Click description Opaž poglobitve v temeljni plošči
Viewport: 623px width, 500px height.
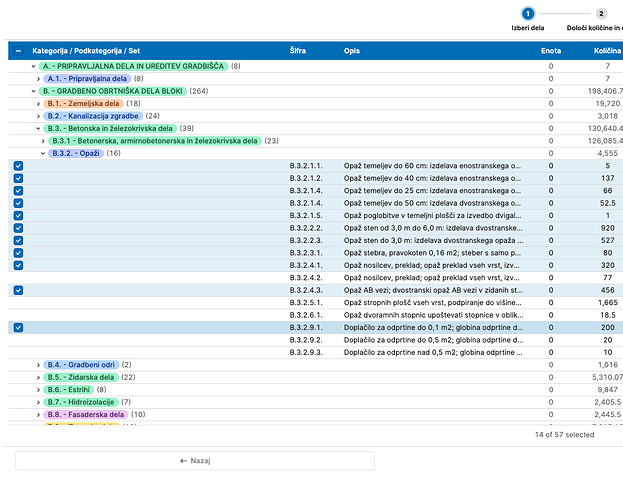coord(432,215)
